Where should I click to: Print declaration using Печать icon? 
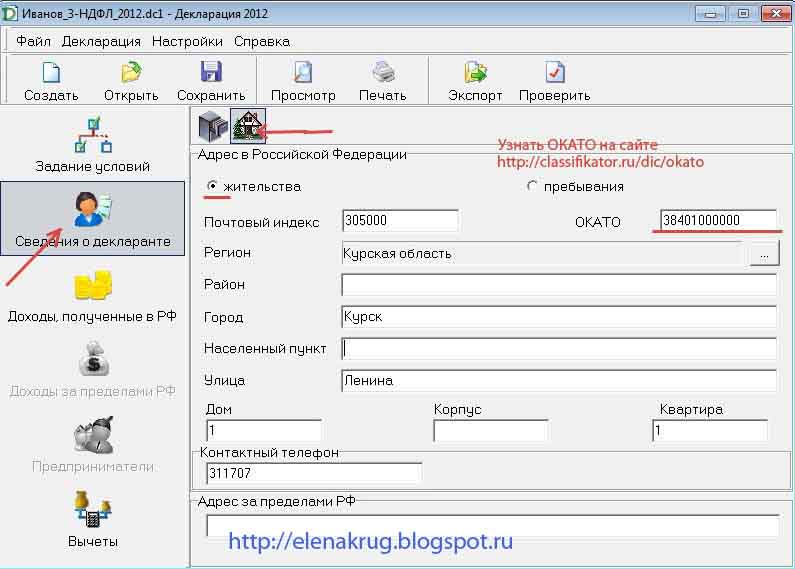click(x=383, y=74)
